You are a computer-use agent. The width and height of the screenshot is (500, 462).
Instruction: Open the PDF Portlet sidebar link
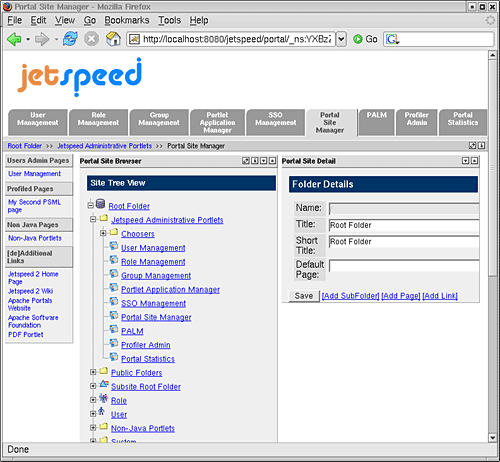point(26,334)
